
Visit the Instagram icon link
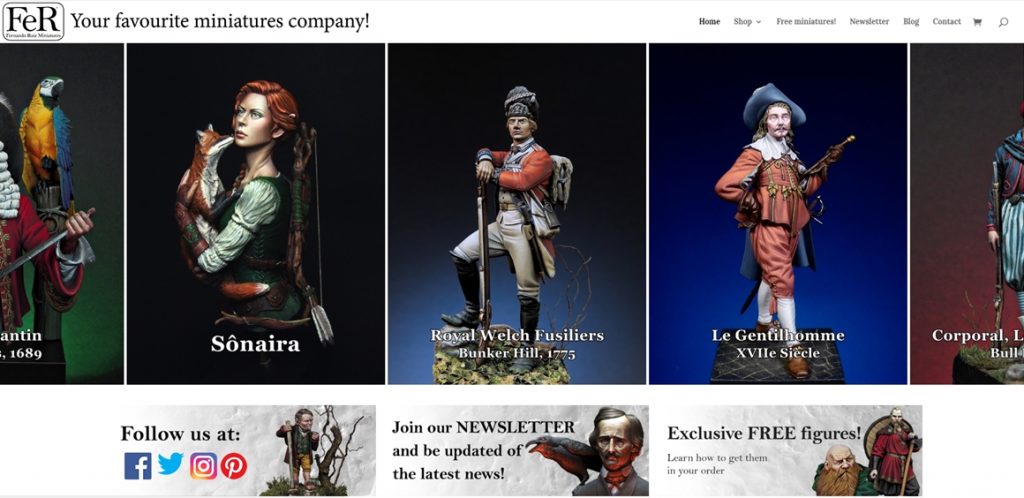coord(204,466)
